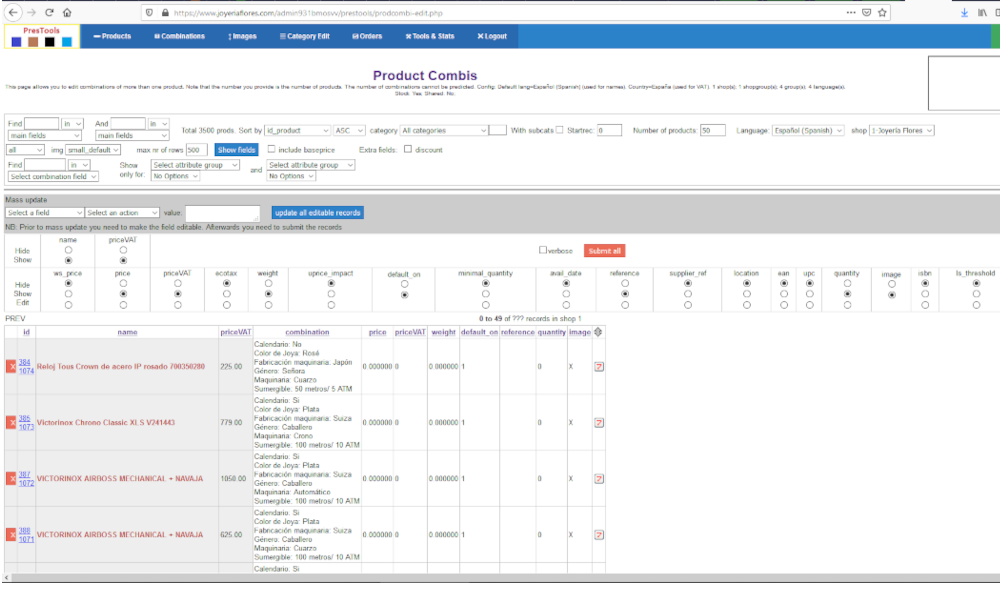Open the img small_default dropdown
This screenshot has width=1000, height=600.
[93, 150]
